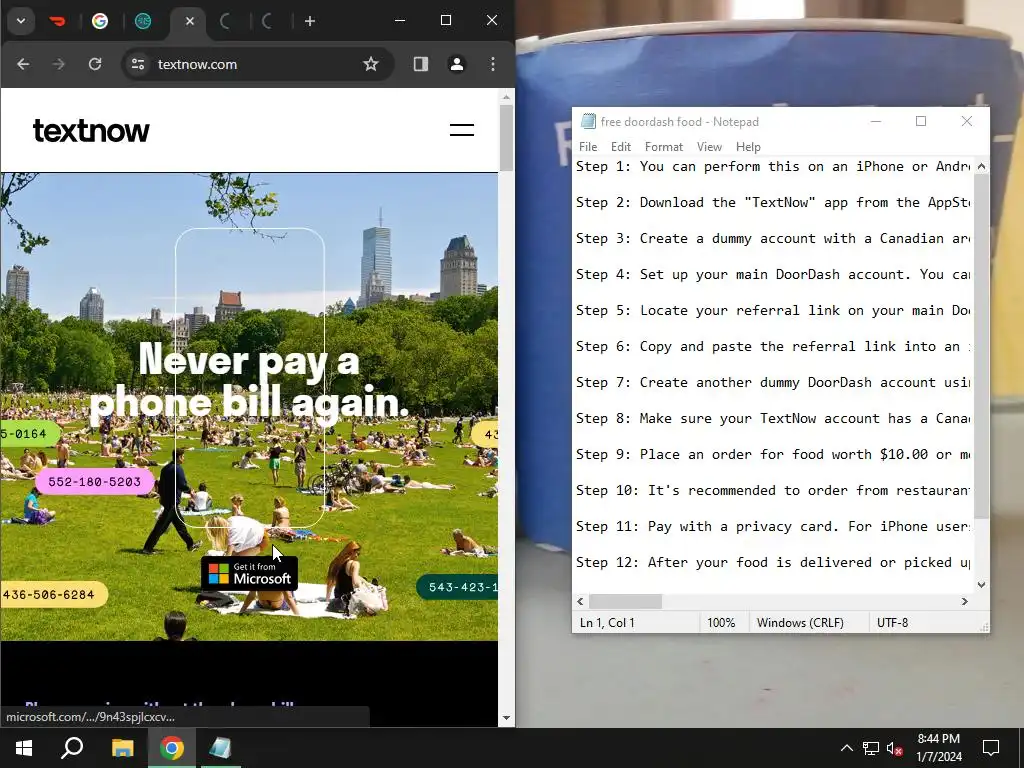Click the 436-506-6284 phone number pill
The image size is (1024, 768).
[x=52, y=595]
